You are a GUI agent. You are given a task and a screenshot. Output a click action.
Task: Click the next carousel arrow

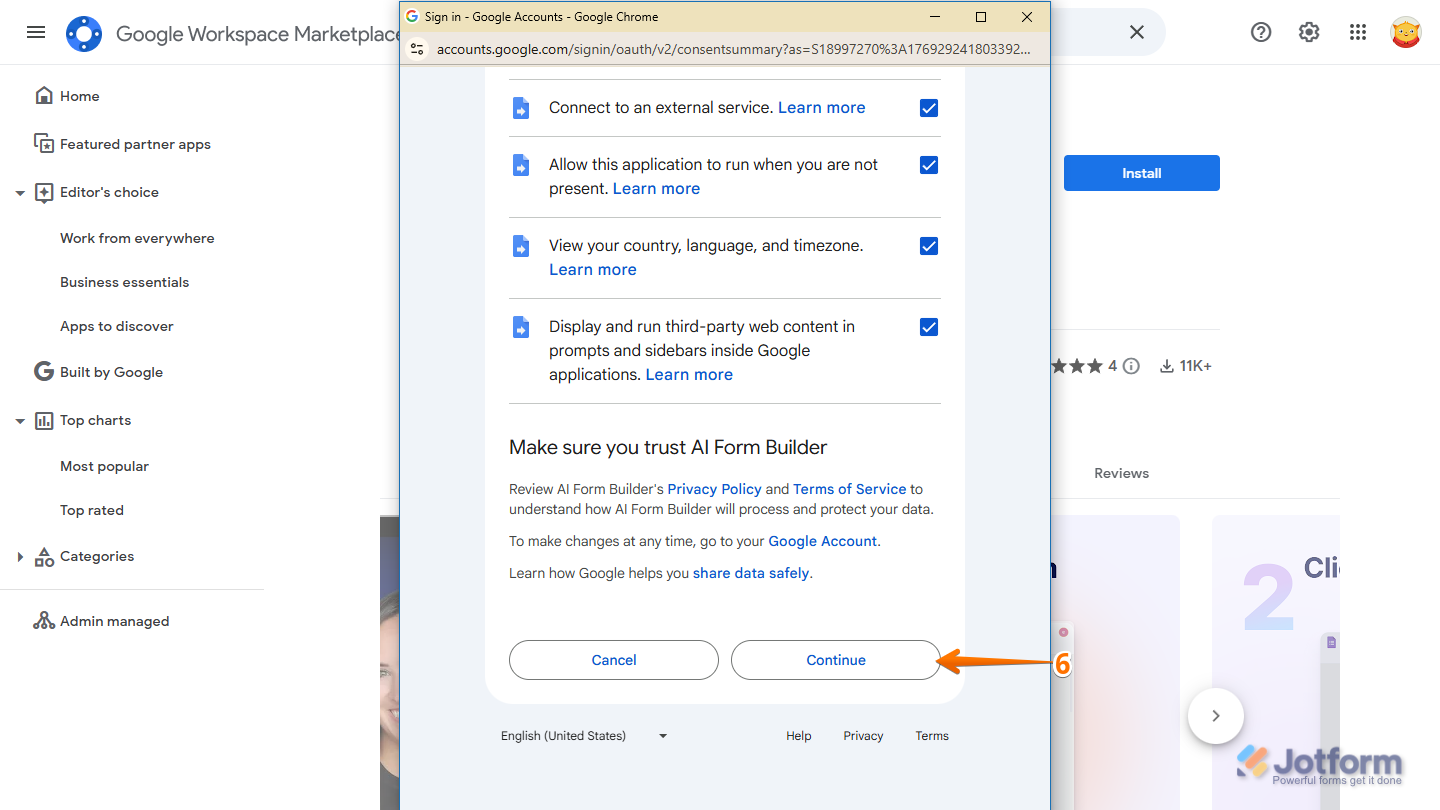[1216, 715]
